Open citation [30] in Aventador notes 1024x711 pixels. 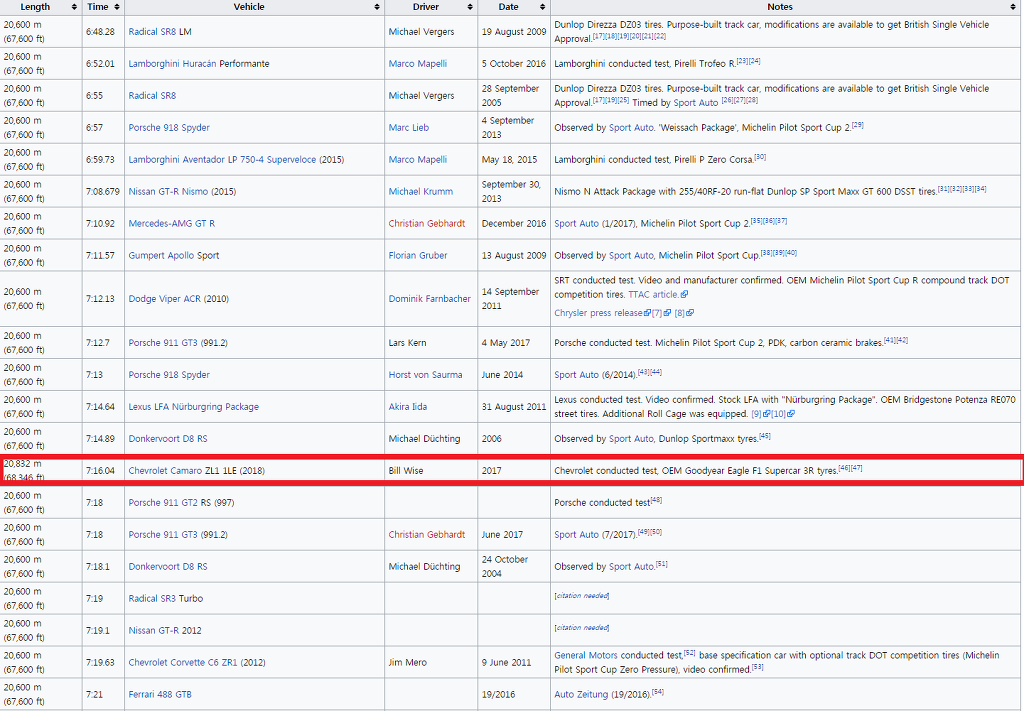760,157
